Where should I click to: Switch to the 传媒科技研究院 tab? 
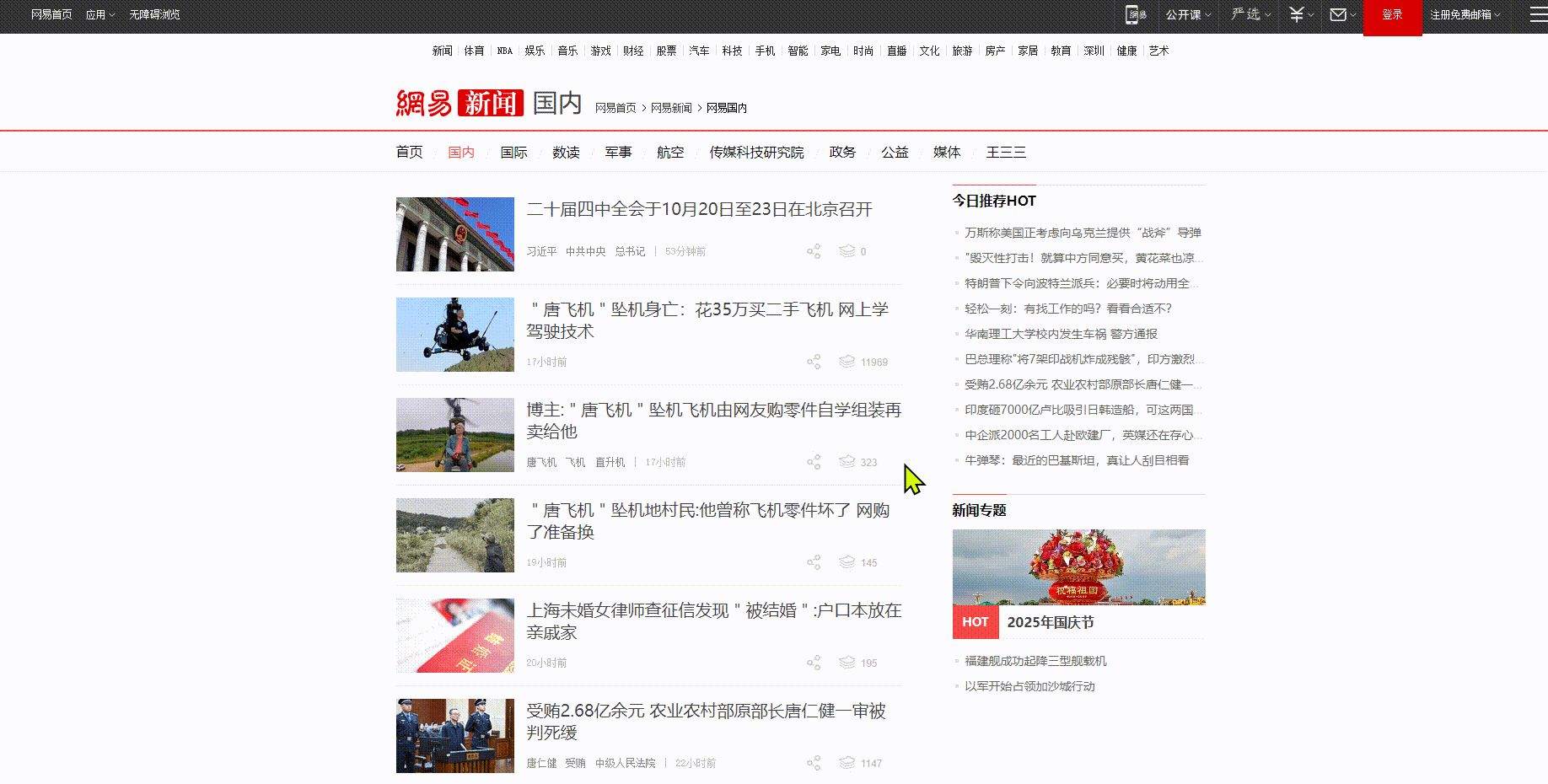point(756,152)
